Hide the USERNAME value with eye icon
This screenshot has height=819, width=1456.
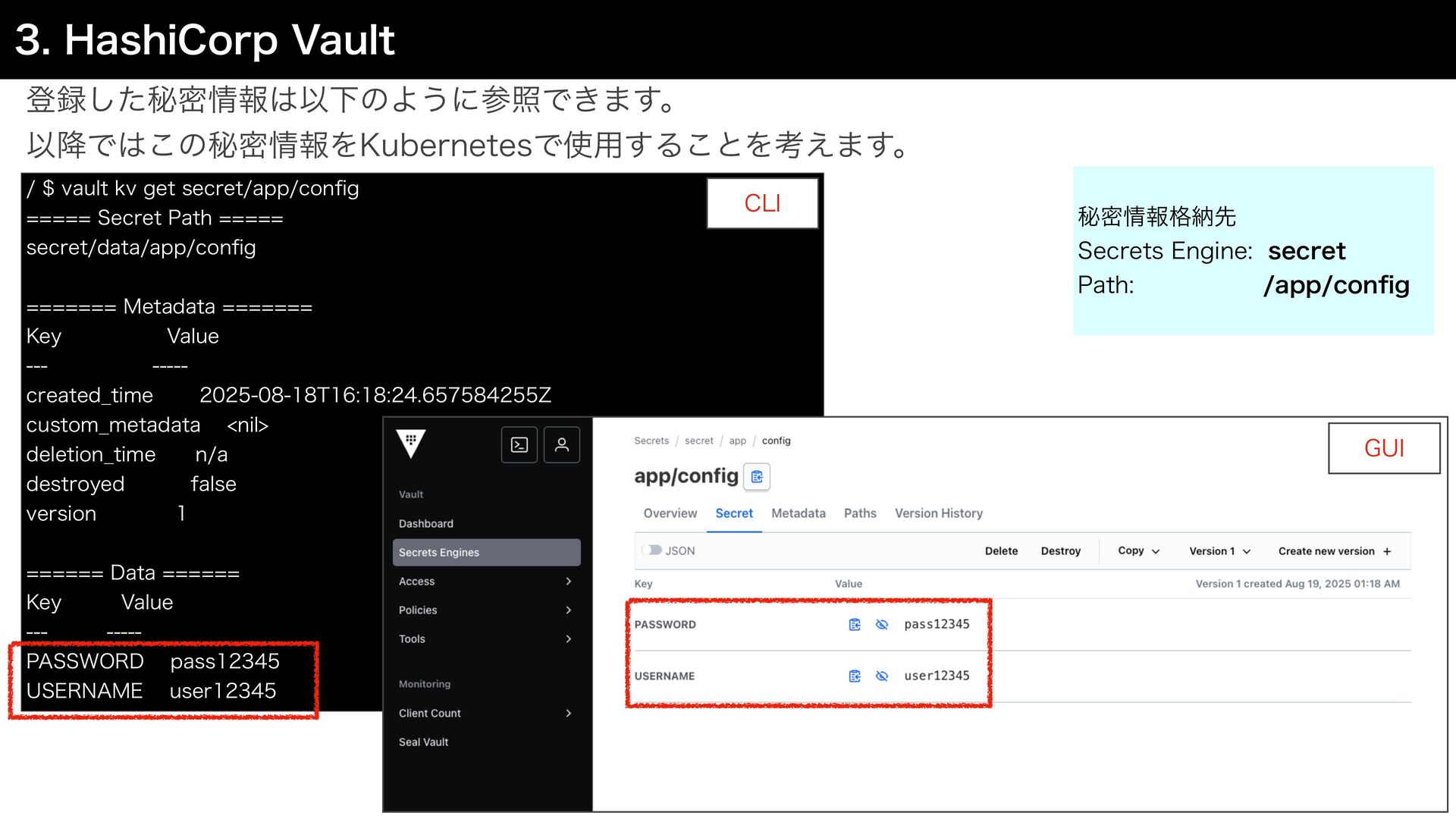coord(882,676)
